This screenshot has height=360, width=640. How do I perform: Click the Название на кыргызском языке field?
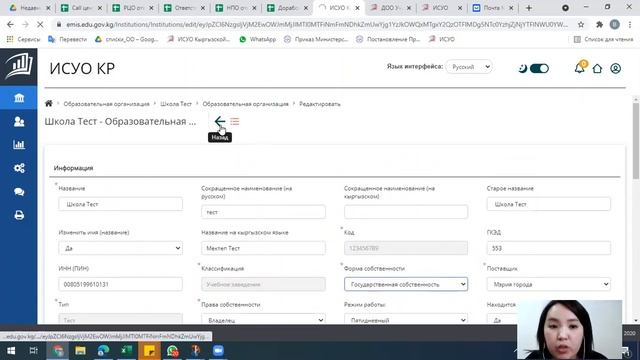pyautogui.click(x=263, y=248)
